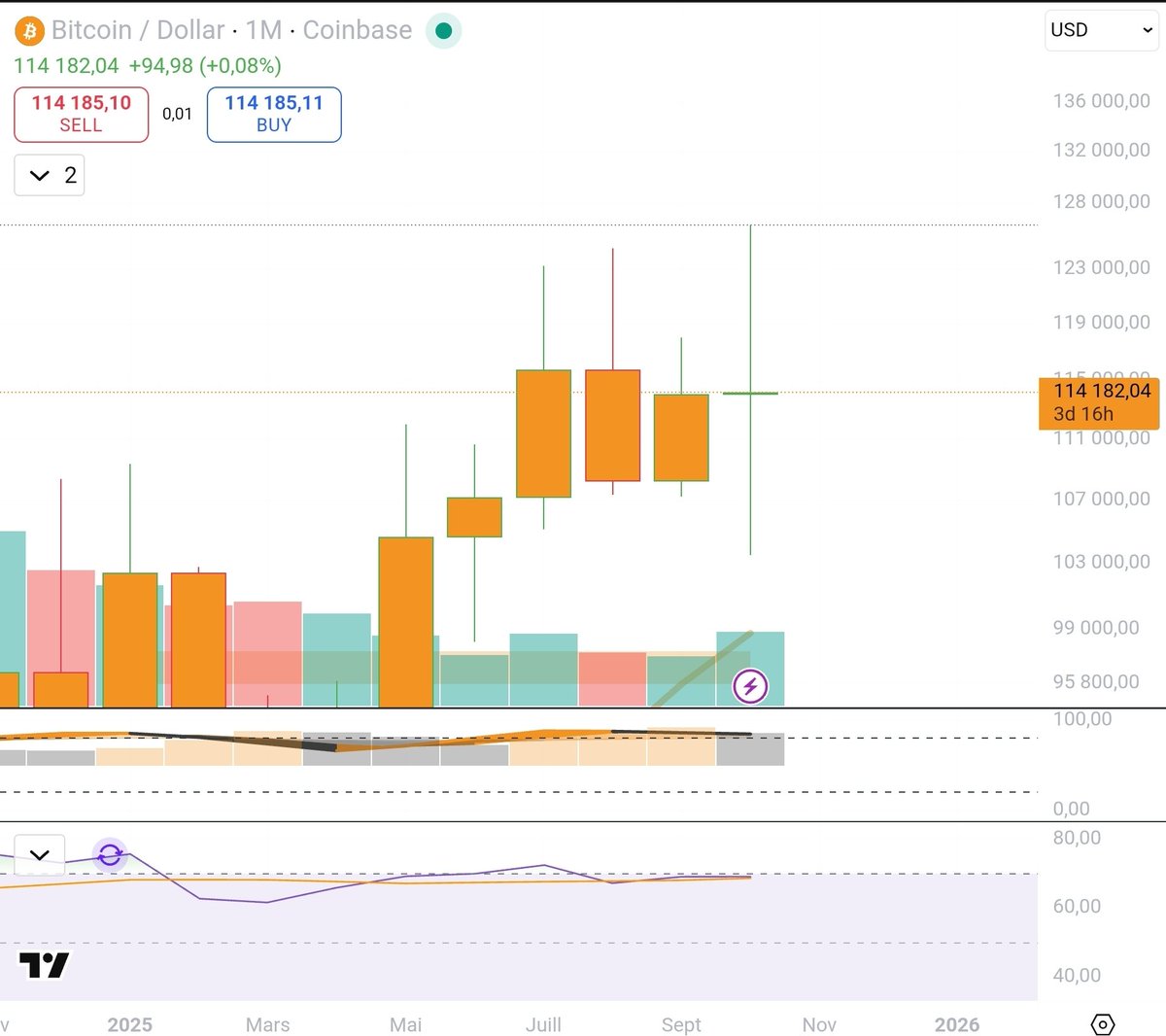Open chart settings hexagon icon in the bottom corner

1103,1024
